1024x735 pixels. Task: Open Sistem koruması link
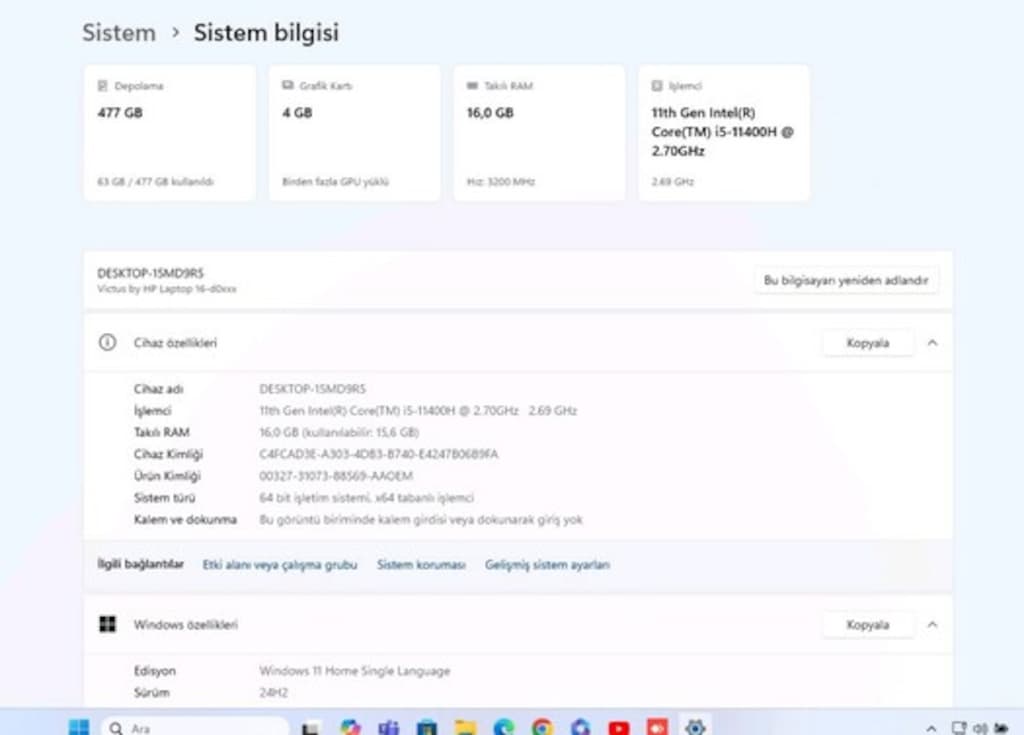coord(421,564)
